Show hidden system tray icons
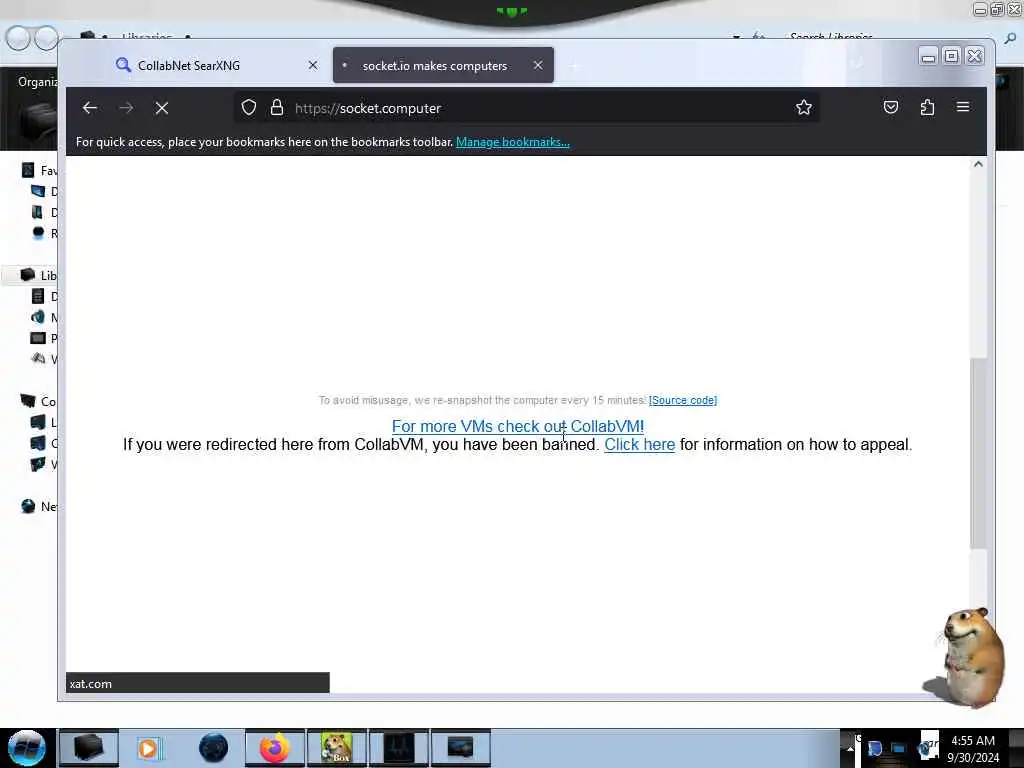The image size is (1024, 768). point(850,748)
